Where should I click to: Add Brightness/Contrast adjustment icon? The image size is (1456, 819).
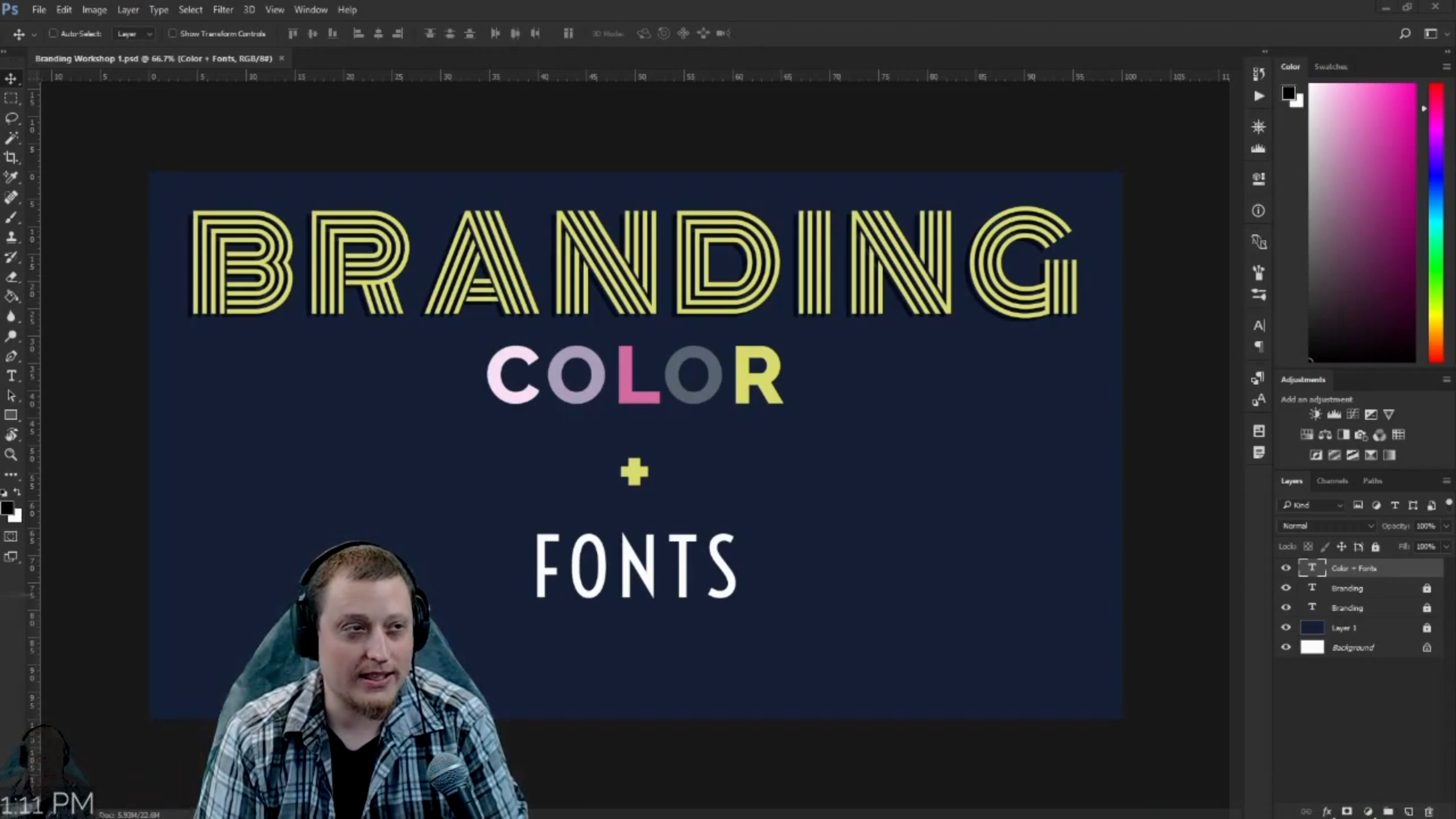1315,414
